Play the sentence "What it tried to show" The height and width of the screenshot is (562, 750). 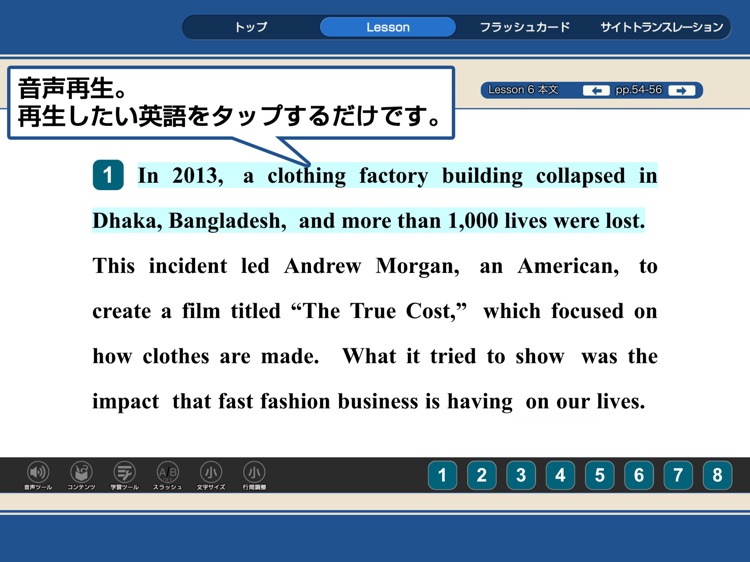click(x=453, y=356)
